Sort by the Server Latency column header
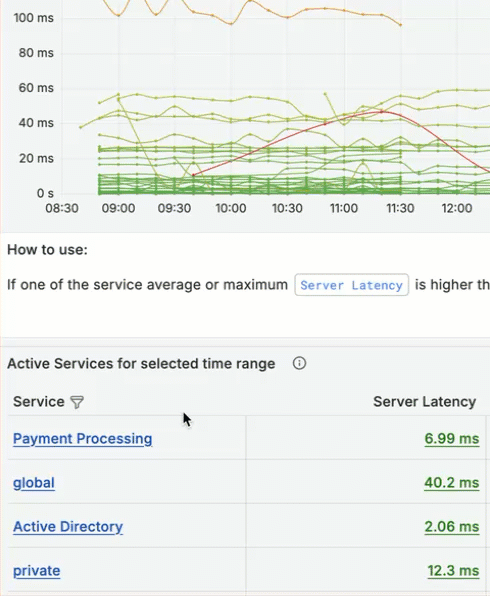This screenshot has height=596, width=490. point(425,402)
